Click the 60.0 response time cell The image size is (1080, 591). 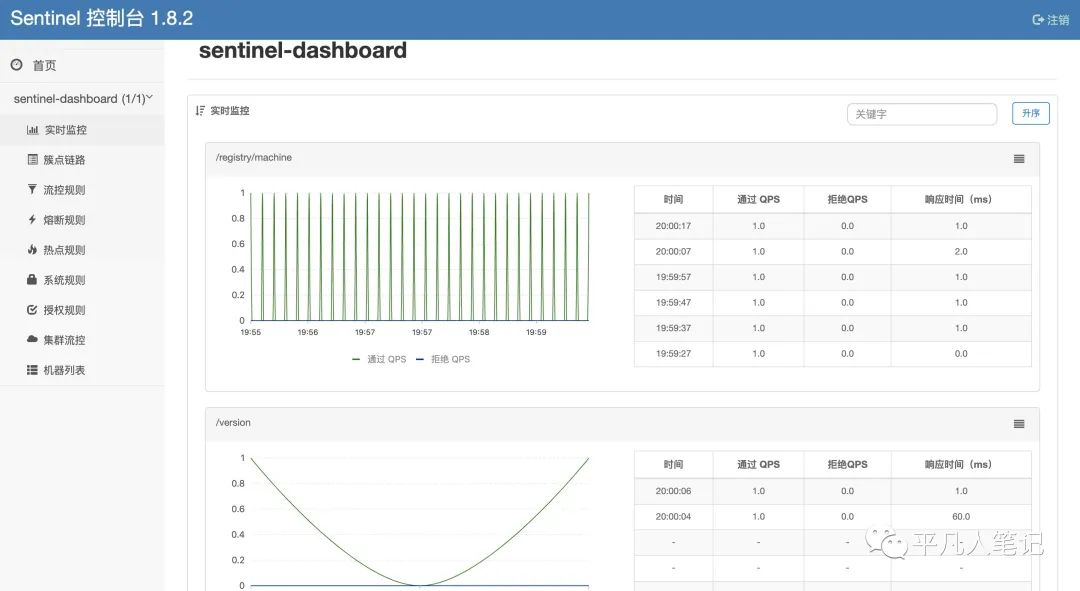tap(961, 517)
